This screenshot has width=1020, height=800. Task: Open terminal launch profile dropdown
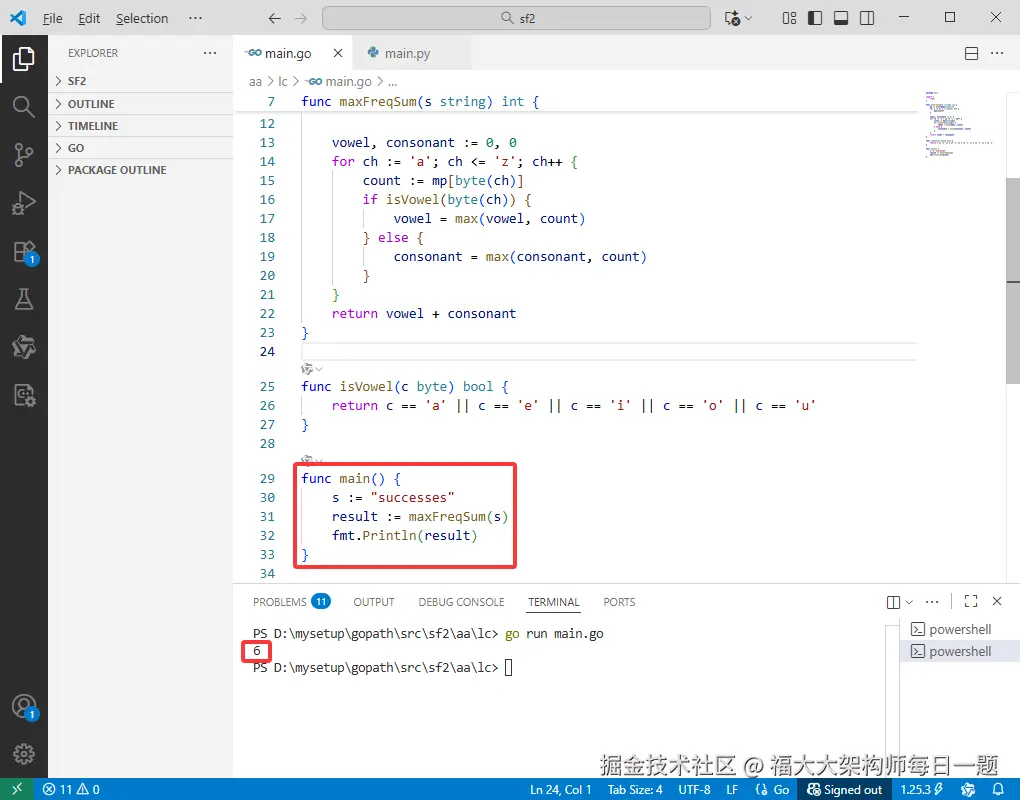[x=909, y=602]
